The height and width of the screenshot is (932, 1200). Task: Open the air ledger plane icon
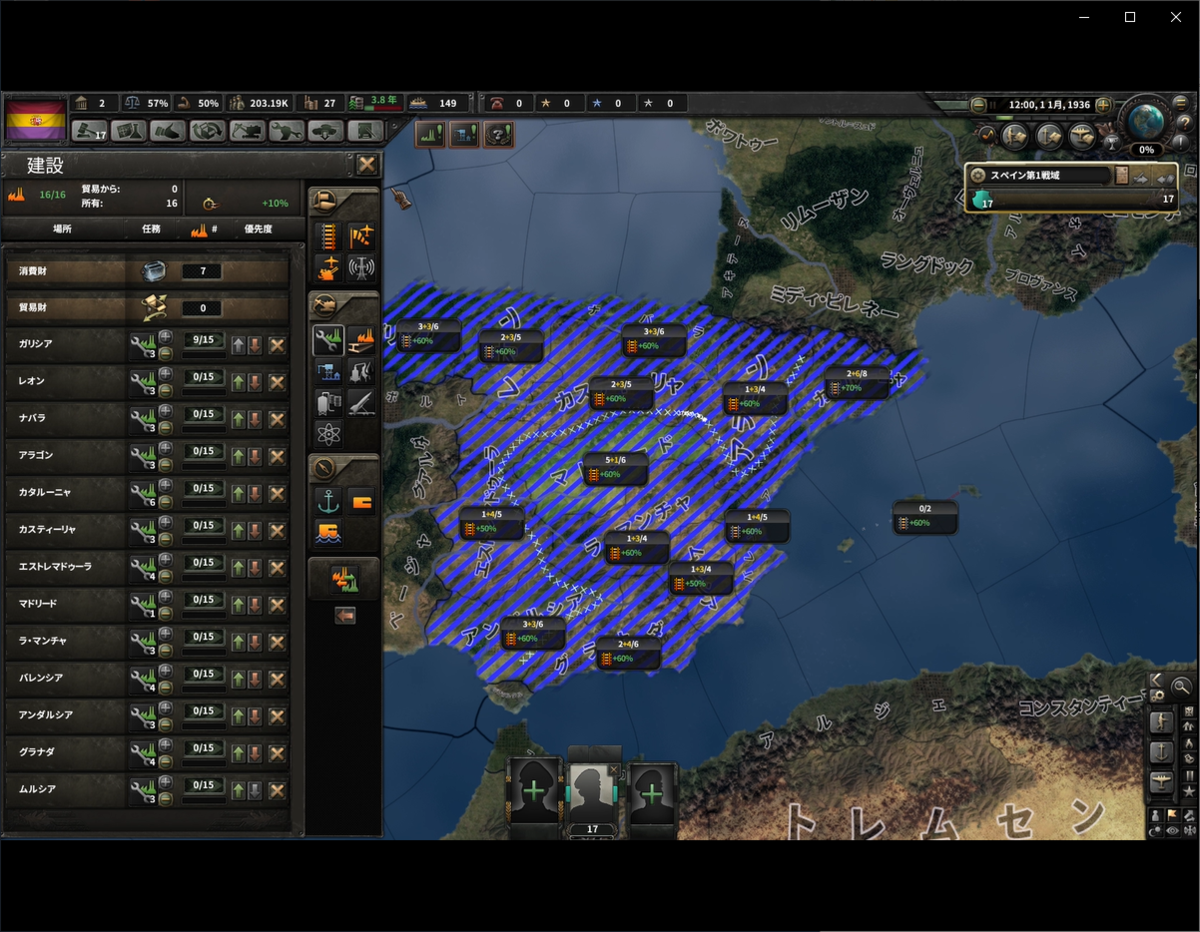1081,135
